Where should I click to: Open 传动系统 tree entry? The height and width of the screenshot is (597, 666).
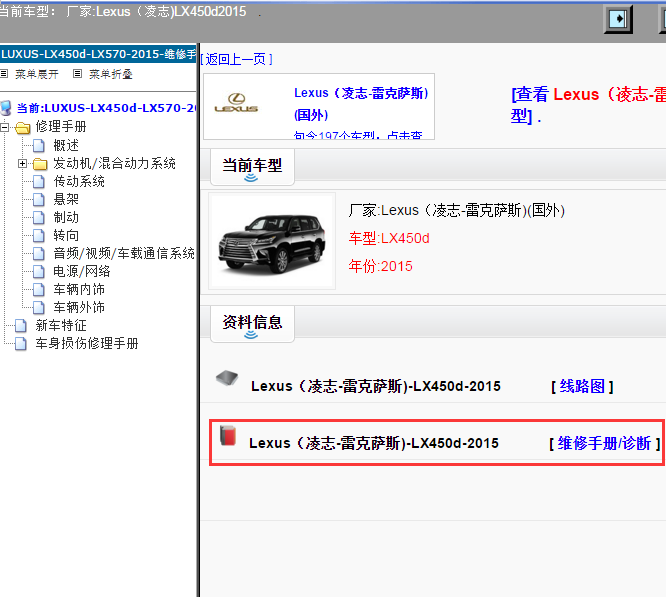pos(79,181)
